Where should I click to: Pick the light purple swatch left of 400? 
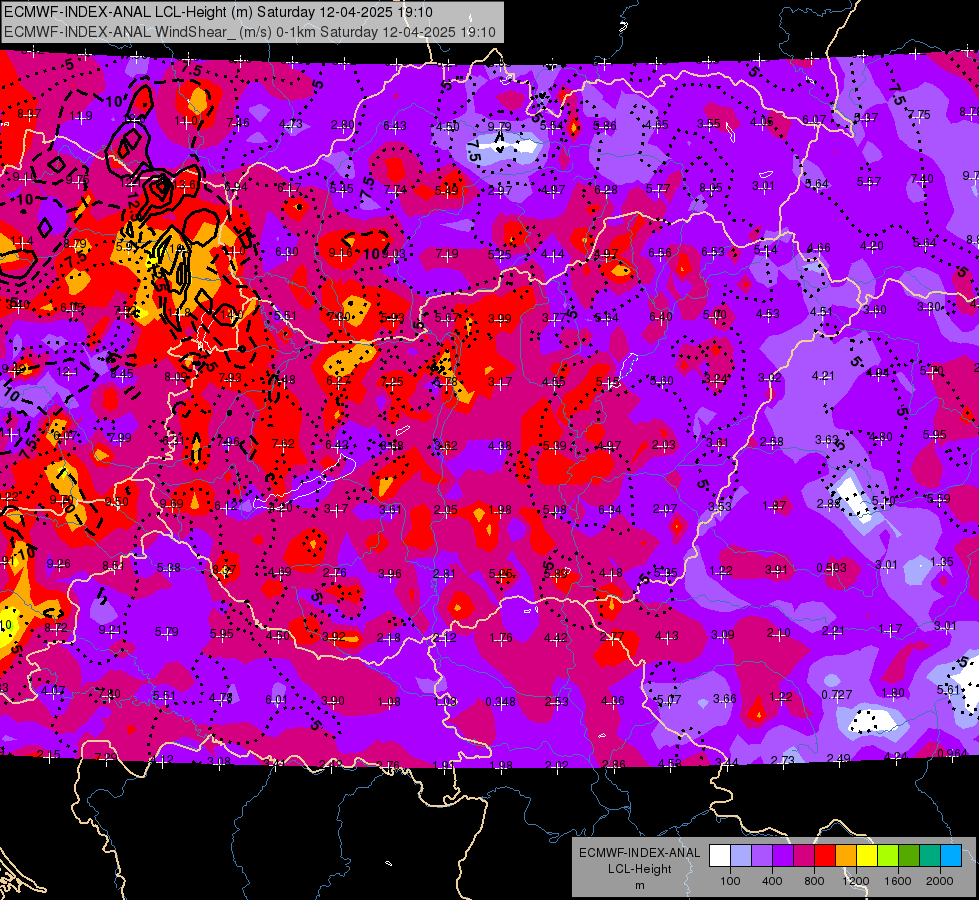[x=762, y=856]
